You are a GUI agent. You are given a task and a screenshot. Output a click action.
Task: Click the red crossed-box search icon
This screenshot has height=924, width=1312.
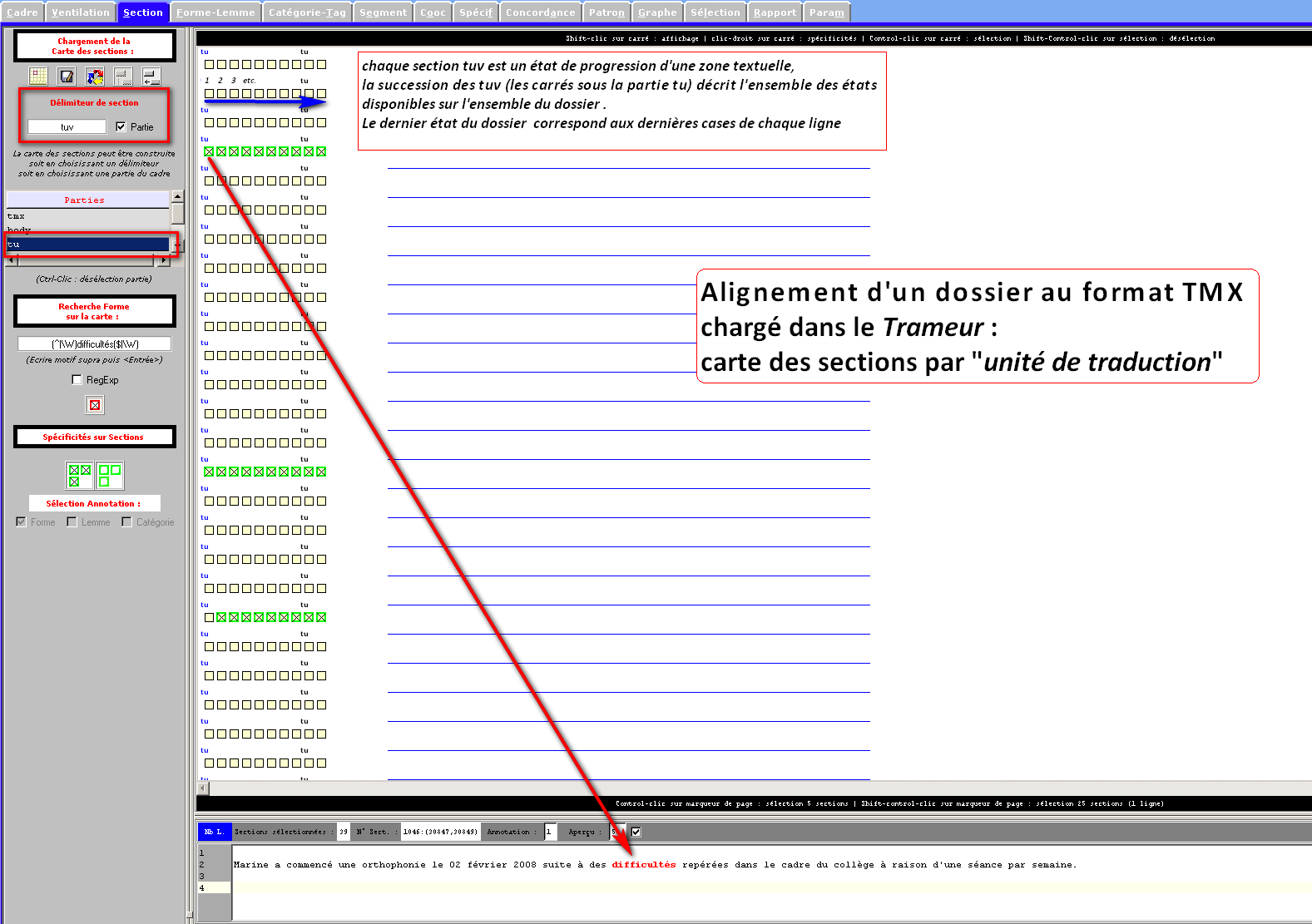pos(95,405)
